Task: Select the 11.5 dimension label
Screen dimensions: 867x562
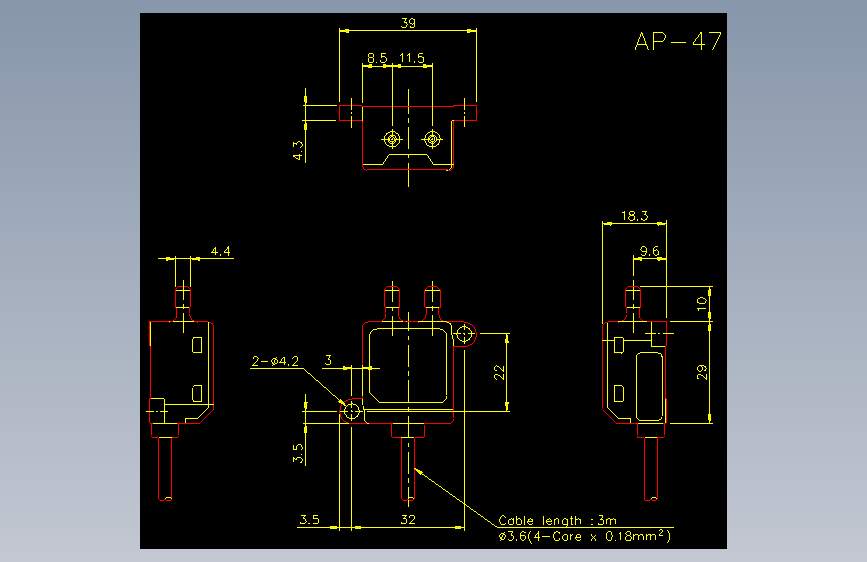Action: [x=412, y=58]
